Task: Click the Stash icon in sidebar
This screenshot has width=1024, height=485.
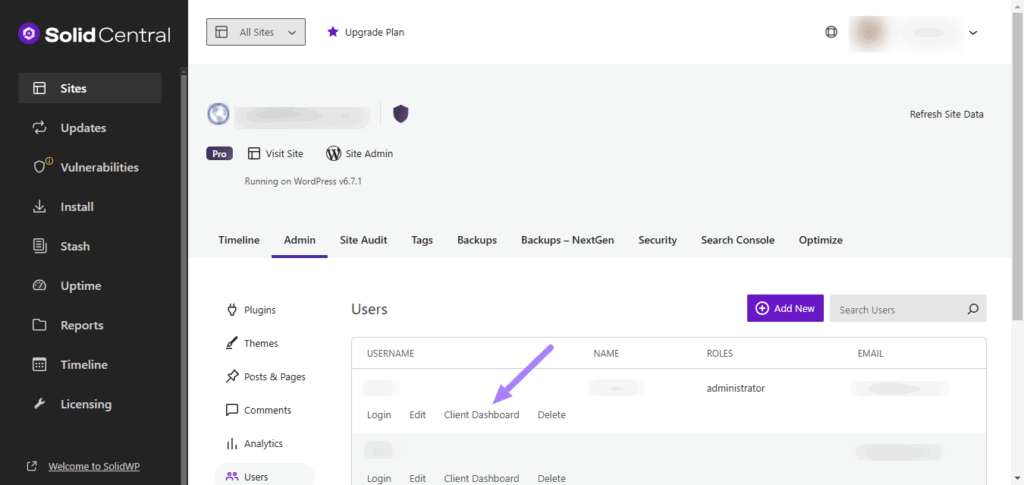Action: pyautogui.click(x=40, y=246)
